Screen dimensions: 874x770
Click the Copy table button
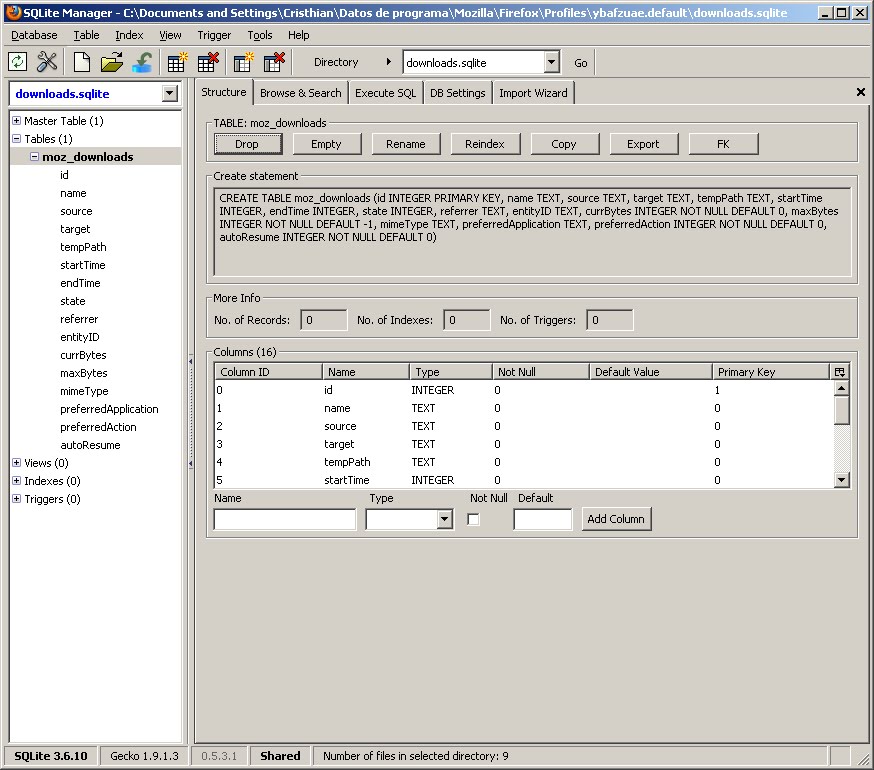[x=564, y=144]
